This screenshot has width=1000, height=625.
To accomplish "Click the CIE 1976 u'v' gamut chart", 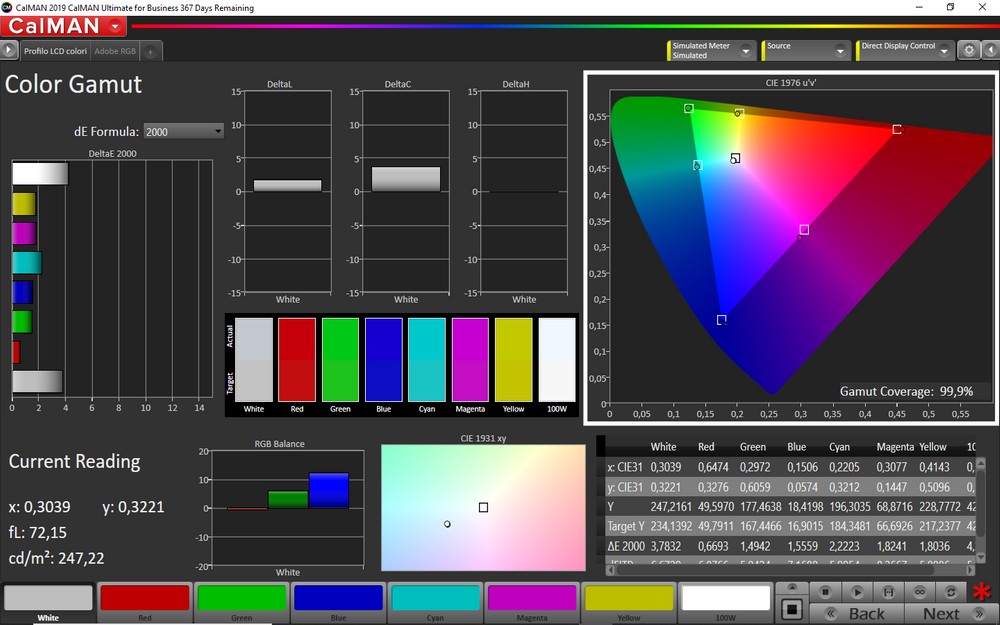I will point(790,248).
